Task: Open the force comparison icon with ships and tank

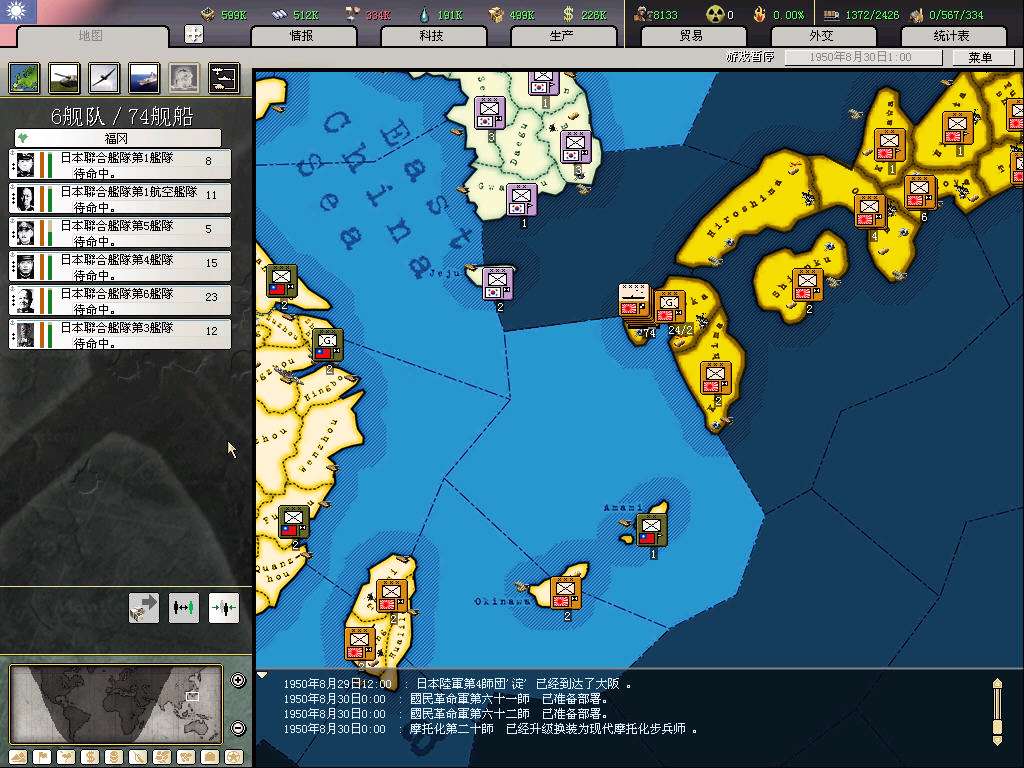Action: 223,78
